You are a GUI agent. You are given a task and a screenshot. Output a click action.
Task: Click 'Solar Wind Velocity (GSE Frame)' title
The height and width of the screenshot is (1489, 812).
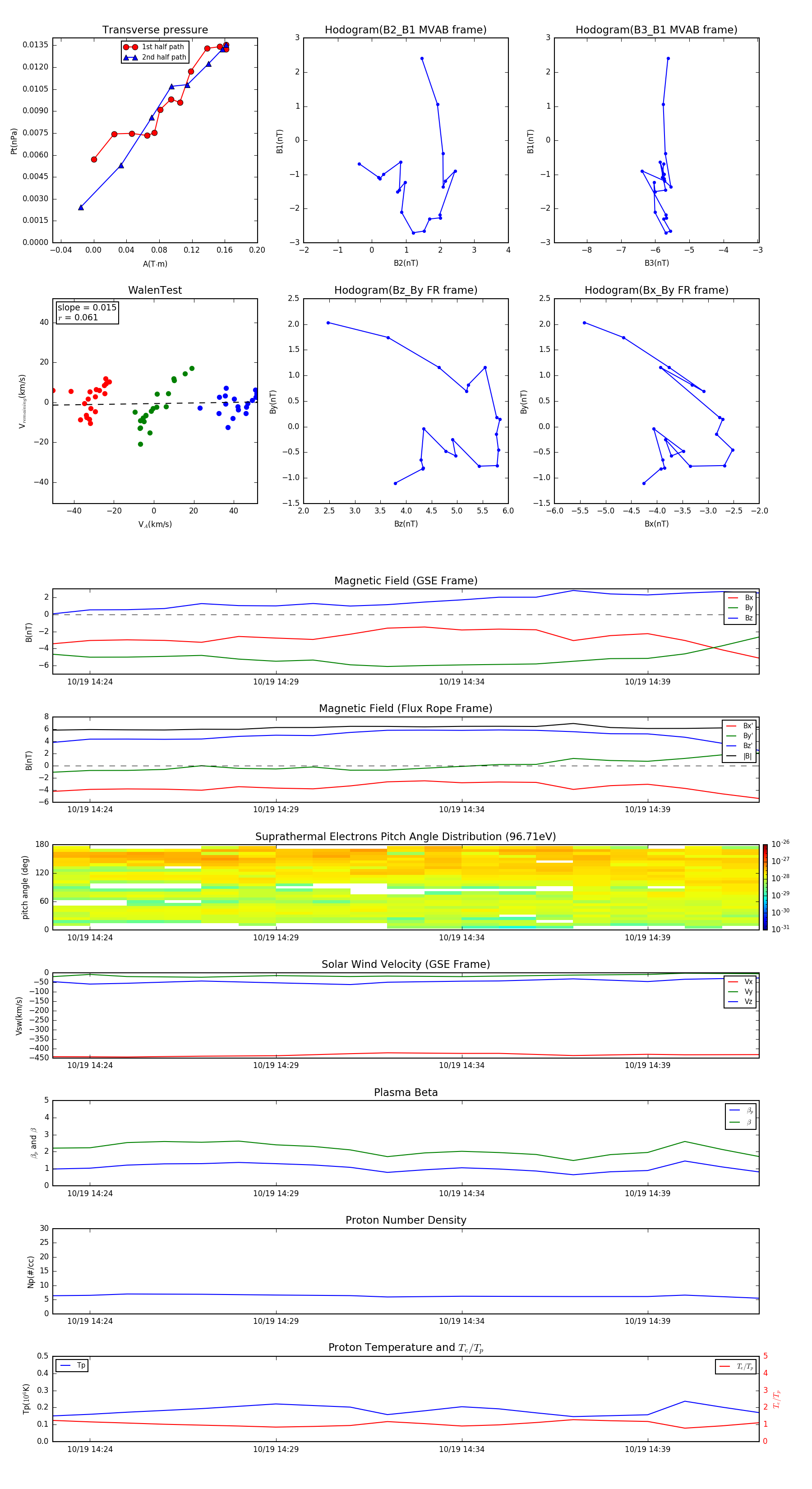pos(406,965)
